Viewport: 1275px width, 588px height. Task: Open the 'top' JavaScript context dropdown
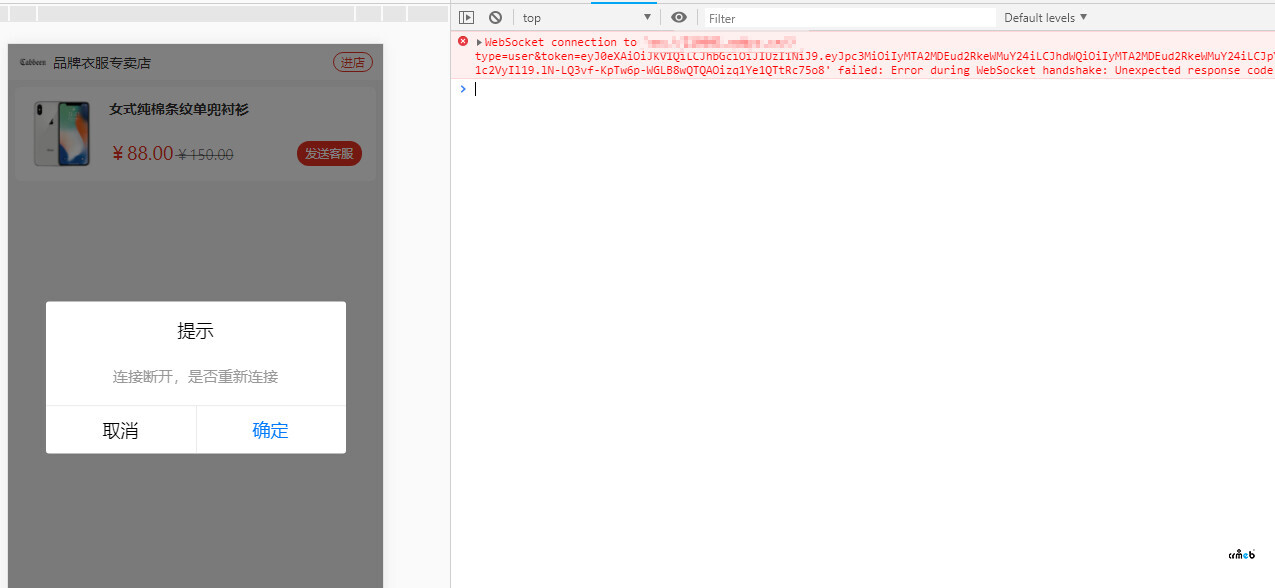[x=587, y=17]
